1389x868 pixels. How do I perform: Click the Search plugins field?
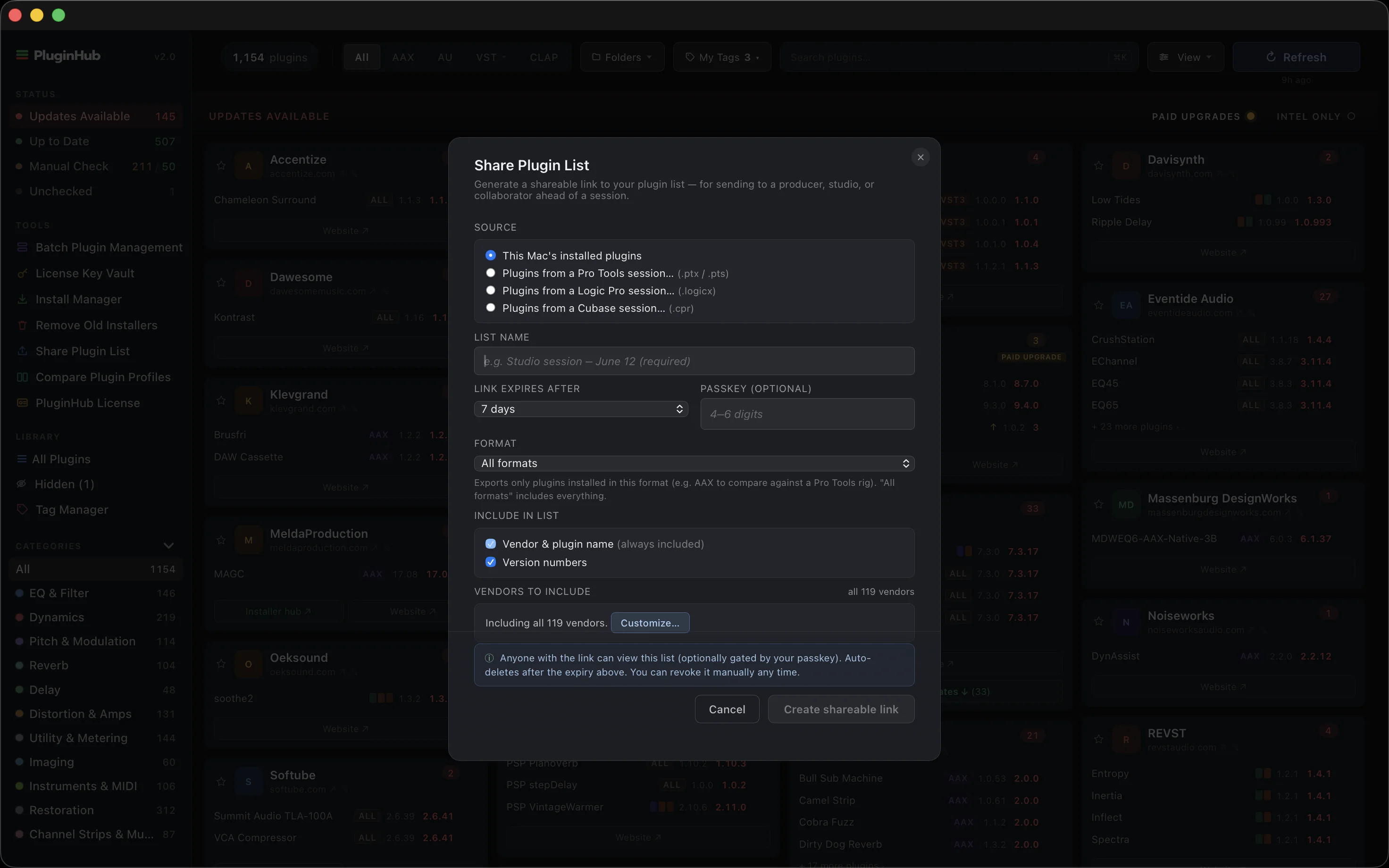click(959, 57)
